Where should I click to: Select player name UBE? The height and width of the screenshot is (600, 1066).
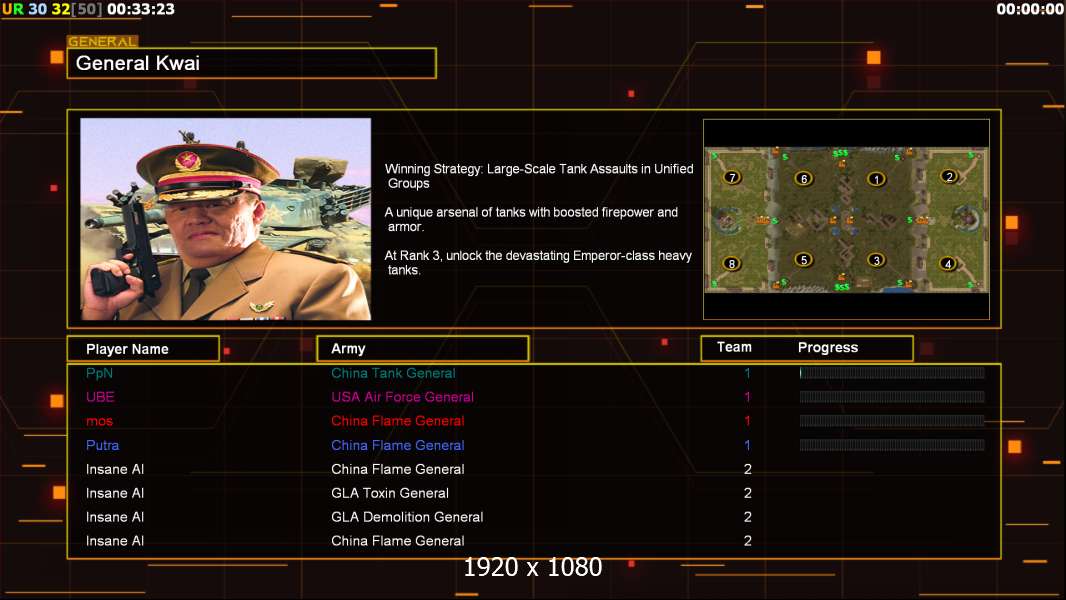point(100,397)
